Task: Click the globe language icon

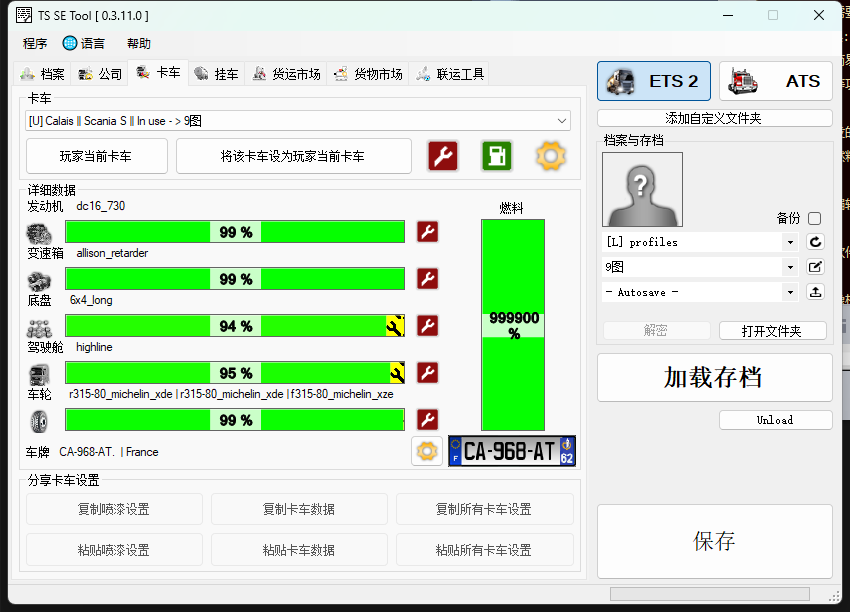Action: [70, 43]
